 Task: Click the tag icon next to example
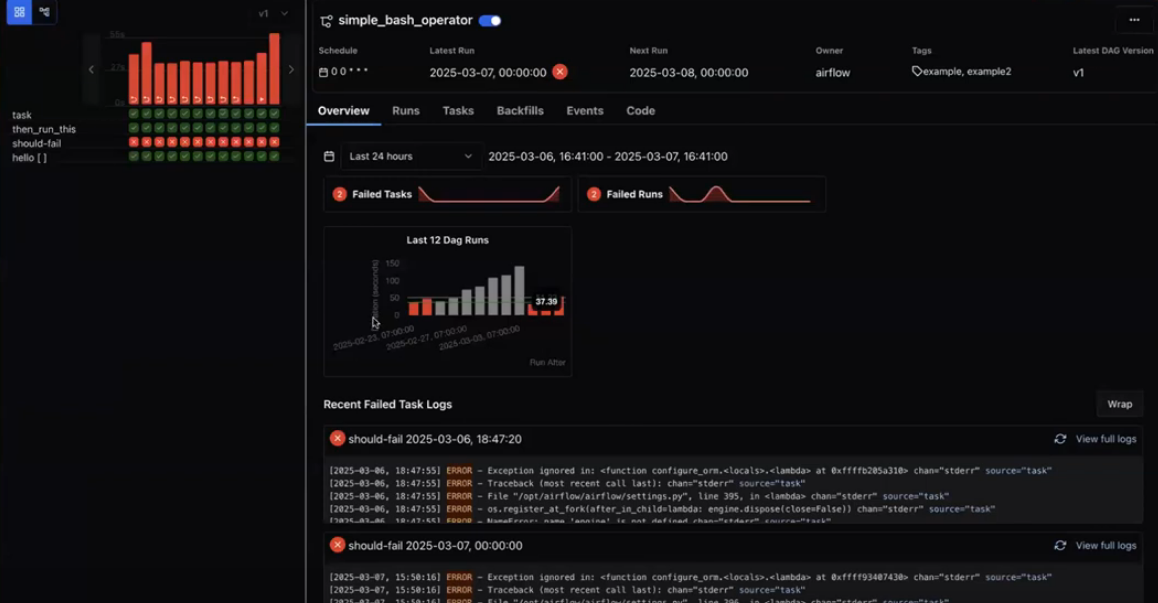click(917, 72)
